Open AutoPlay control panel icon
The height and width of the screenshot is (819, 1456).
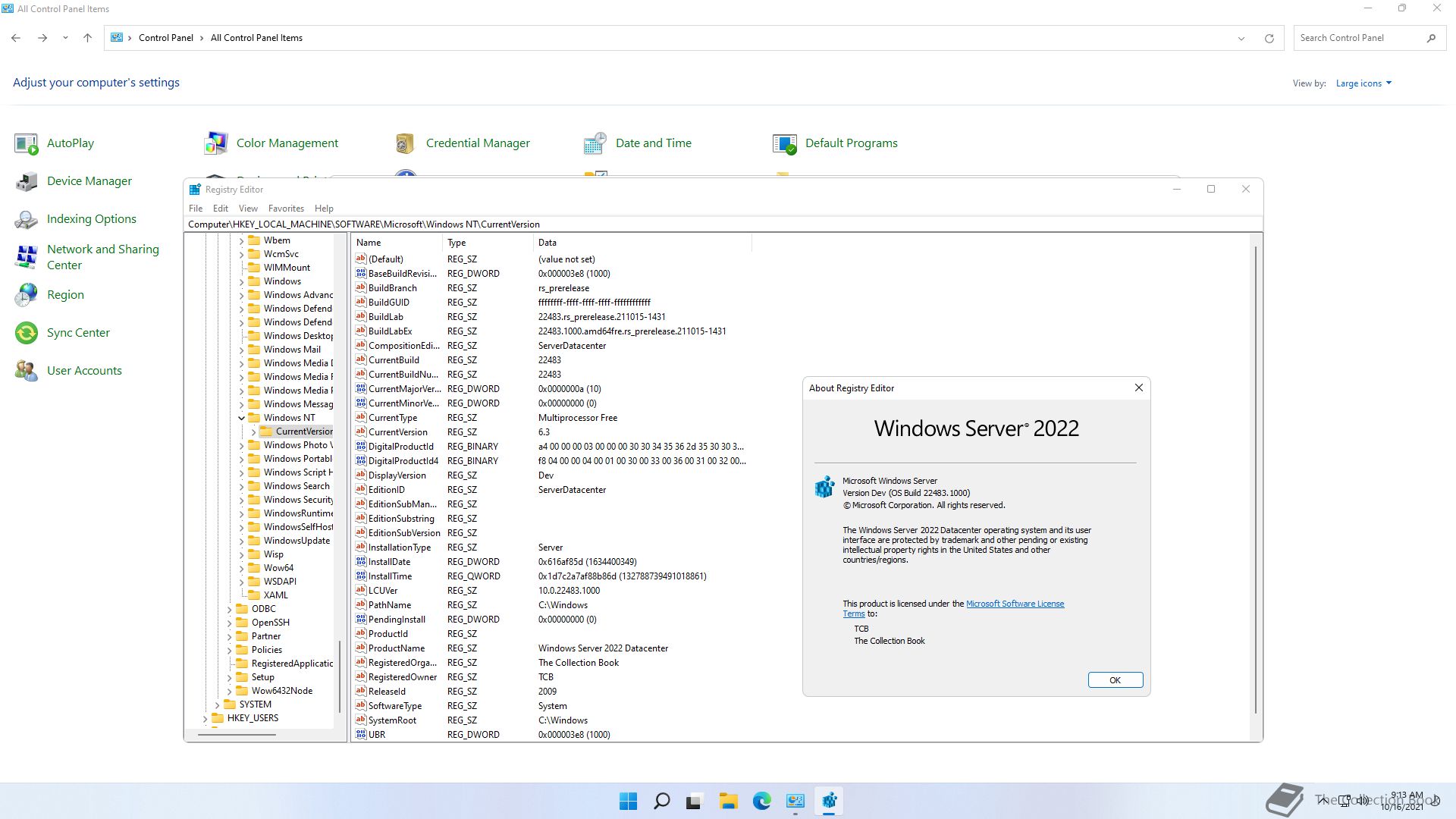click(x=27, y=143)
